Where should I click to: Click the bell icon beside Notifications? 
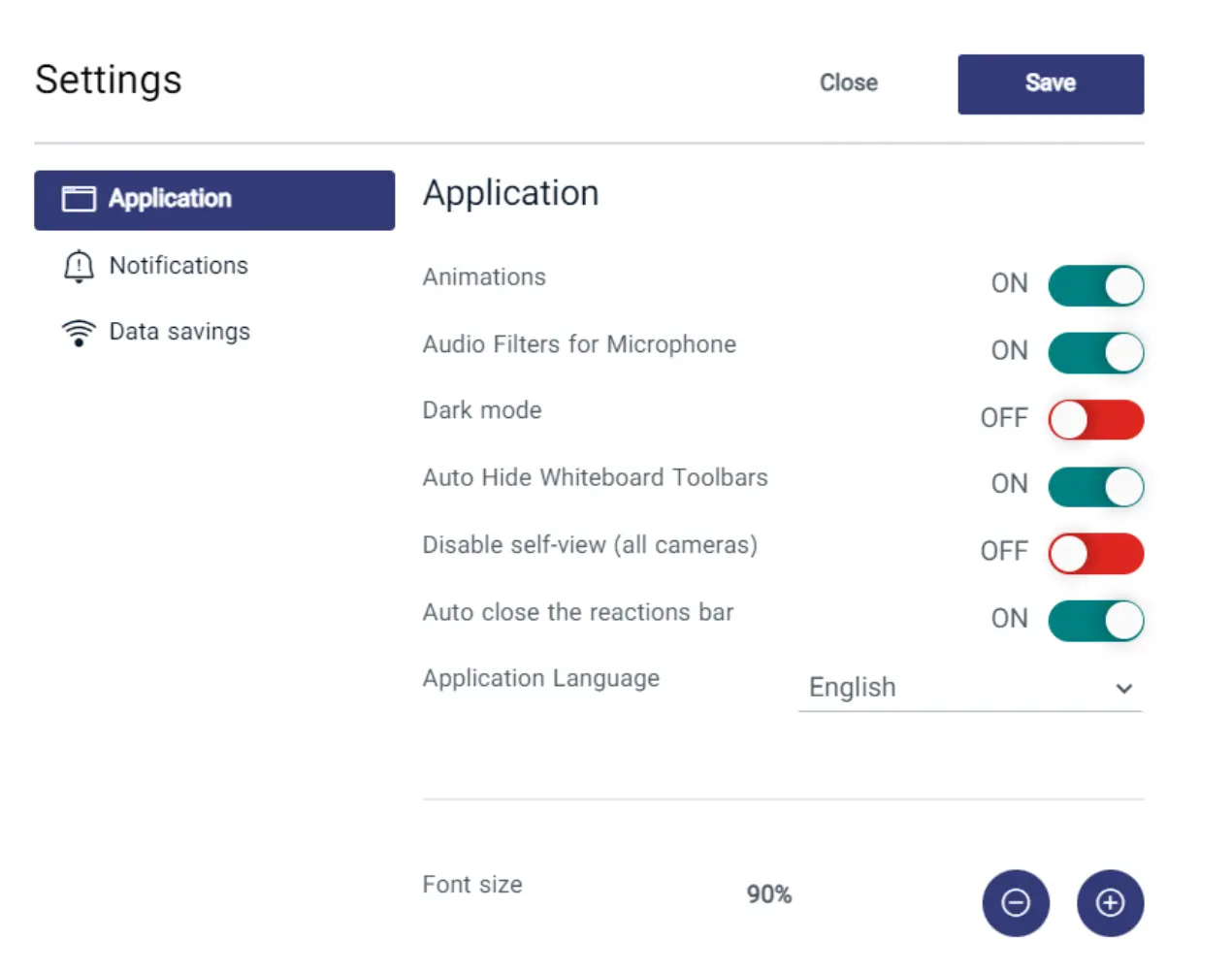(x=79, y=266)
